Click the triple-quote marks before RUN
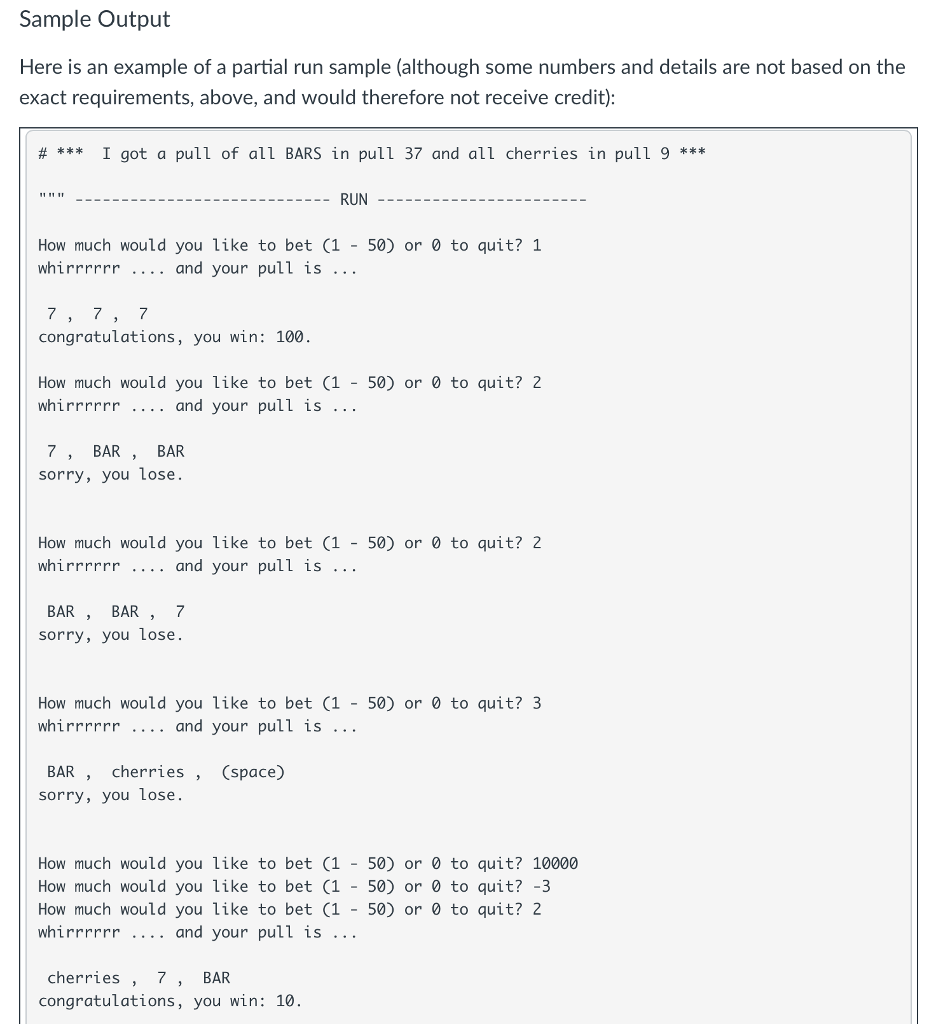This screenshot has width=936, height=1024. [51, 196]
